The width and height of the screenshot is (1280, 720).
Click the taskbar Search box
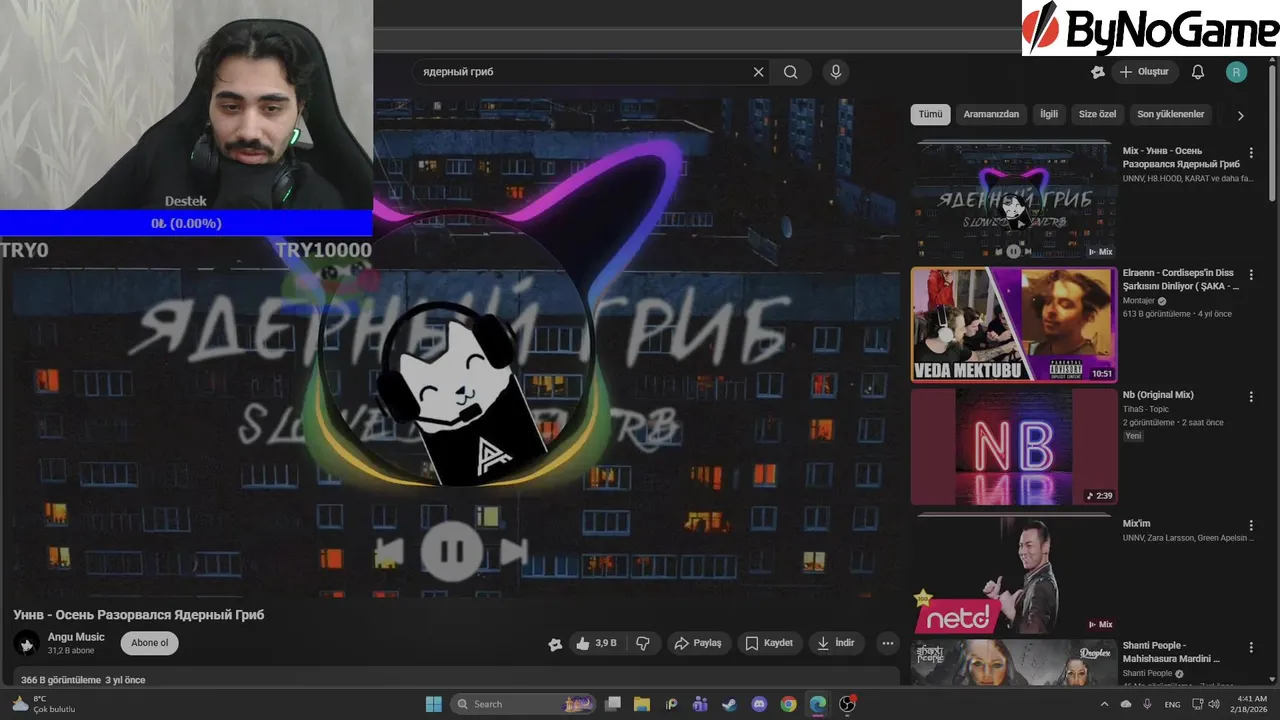(521, 704)
